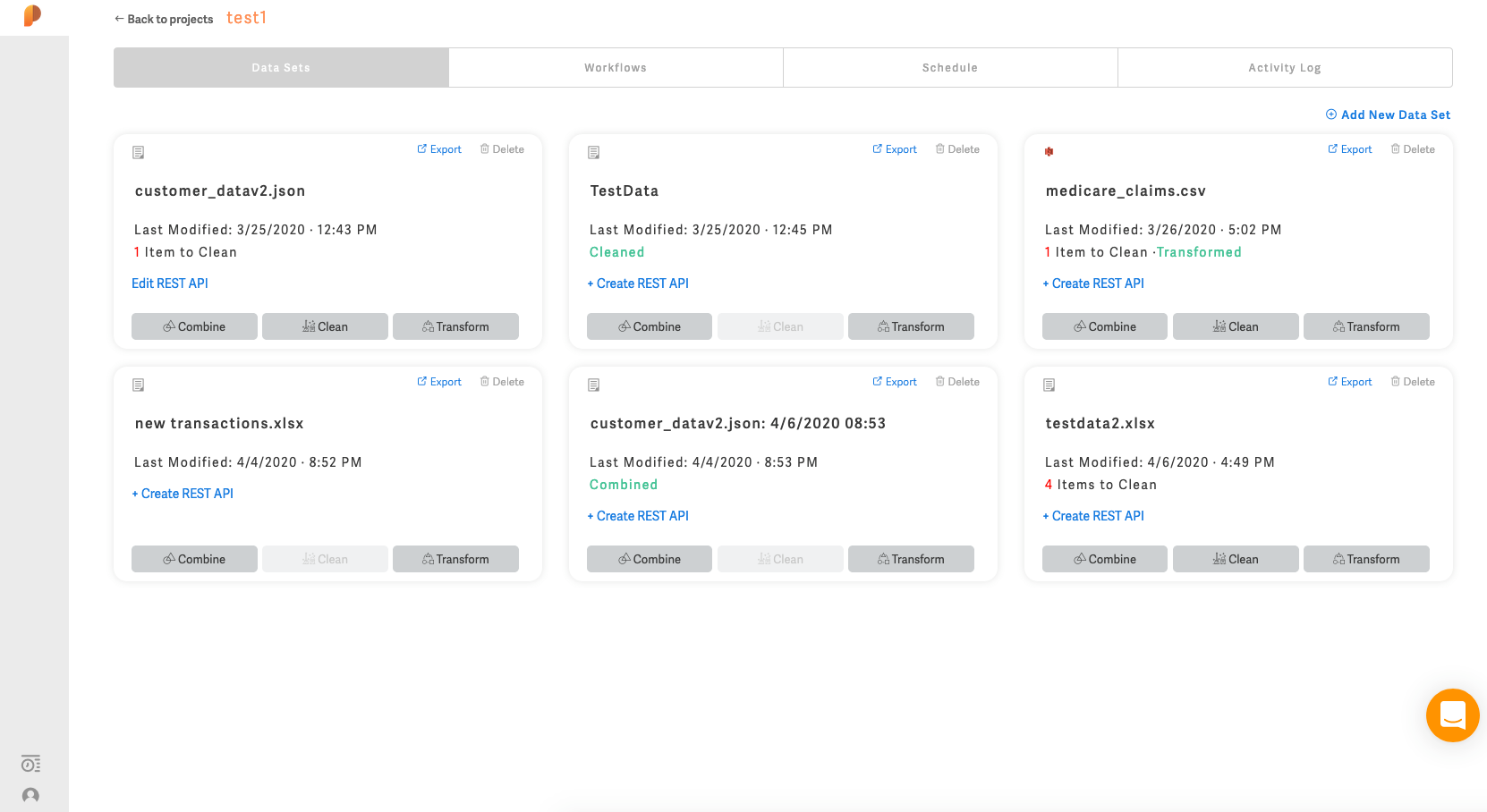Click the medicare_claims.csv card title

pos(1126,190)
